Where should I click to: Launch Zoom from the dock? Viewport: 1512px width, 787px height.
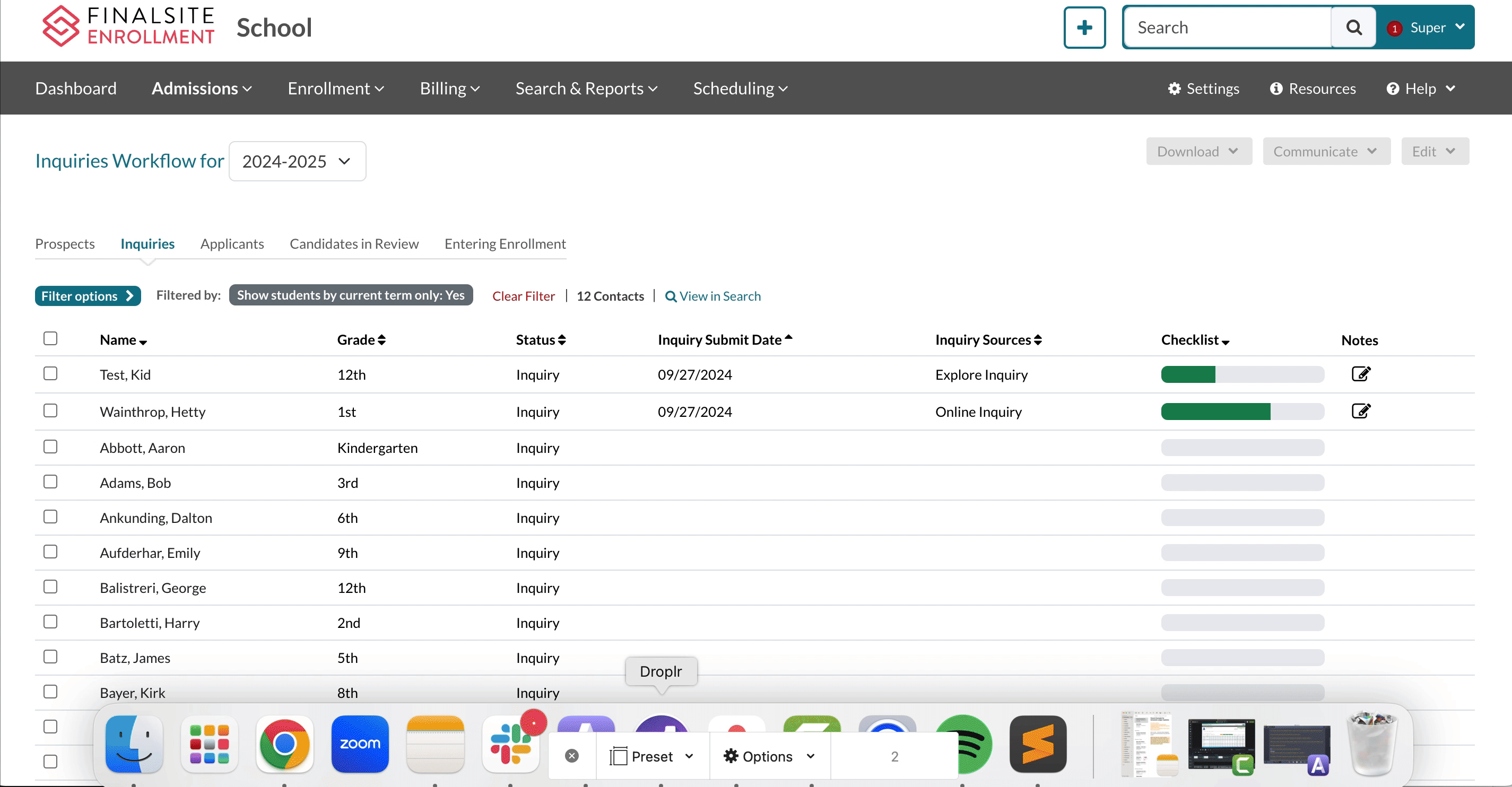[x=360, y=744]
